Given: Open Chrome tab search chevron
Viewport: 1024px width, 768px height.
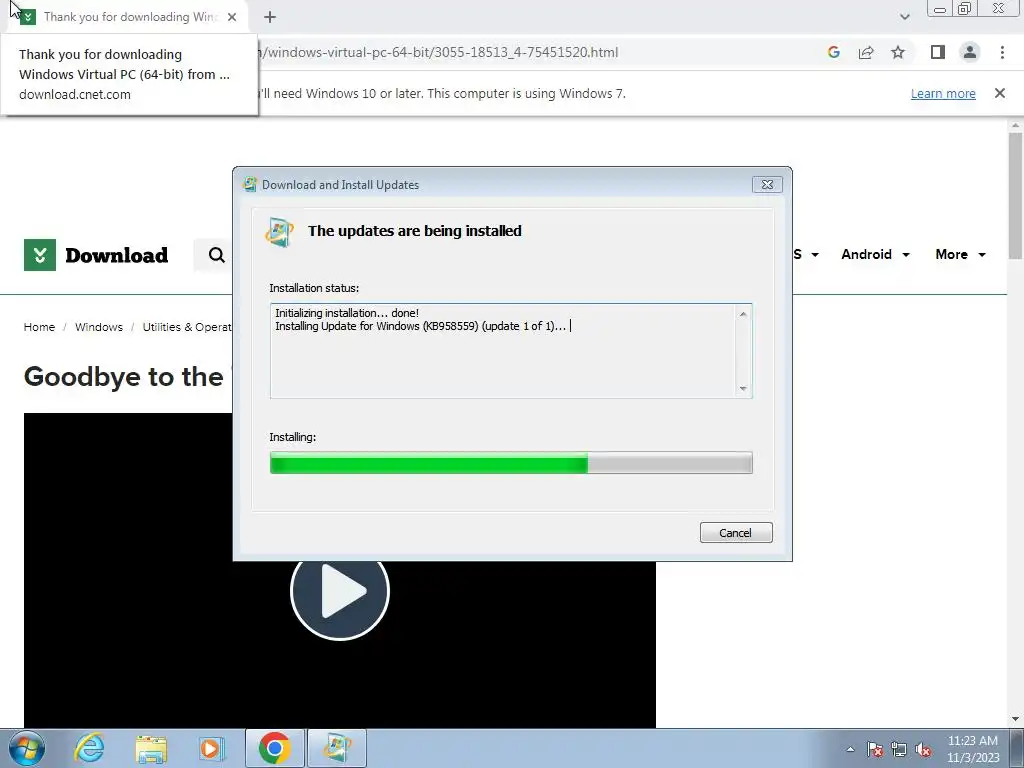Looking at the screenshot, I should point(904,17).
